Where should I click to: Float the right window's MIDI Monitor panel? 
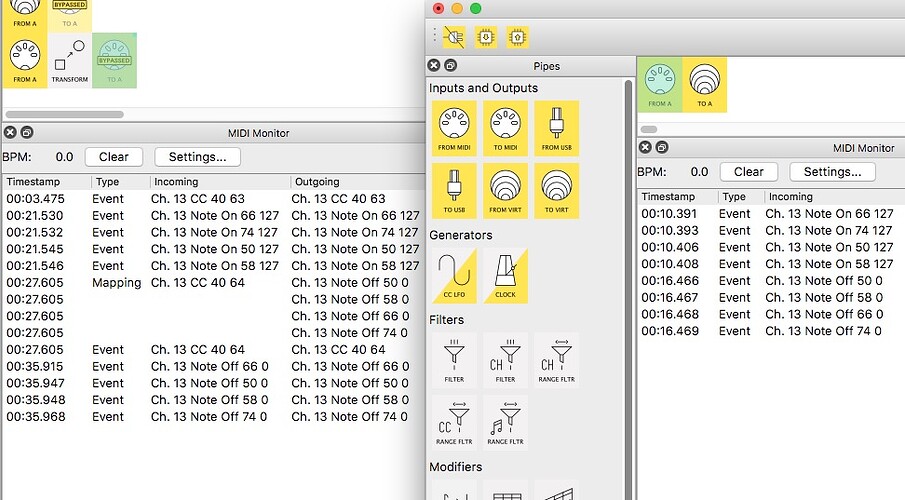pyautogui.click(x=662, y=148)
